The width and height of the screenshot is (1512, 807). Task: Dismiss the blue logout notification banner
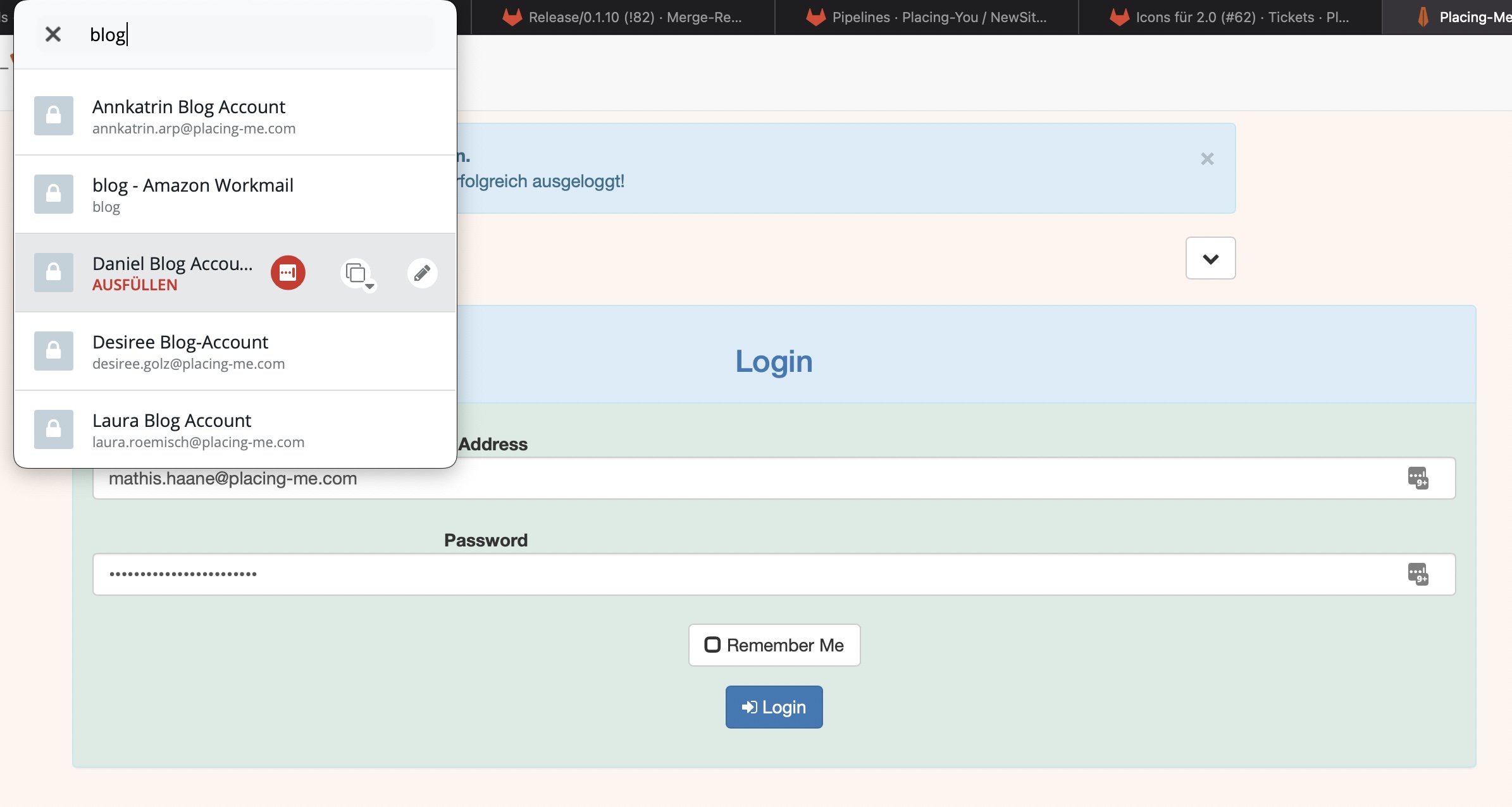click(x=1207, y=159)
